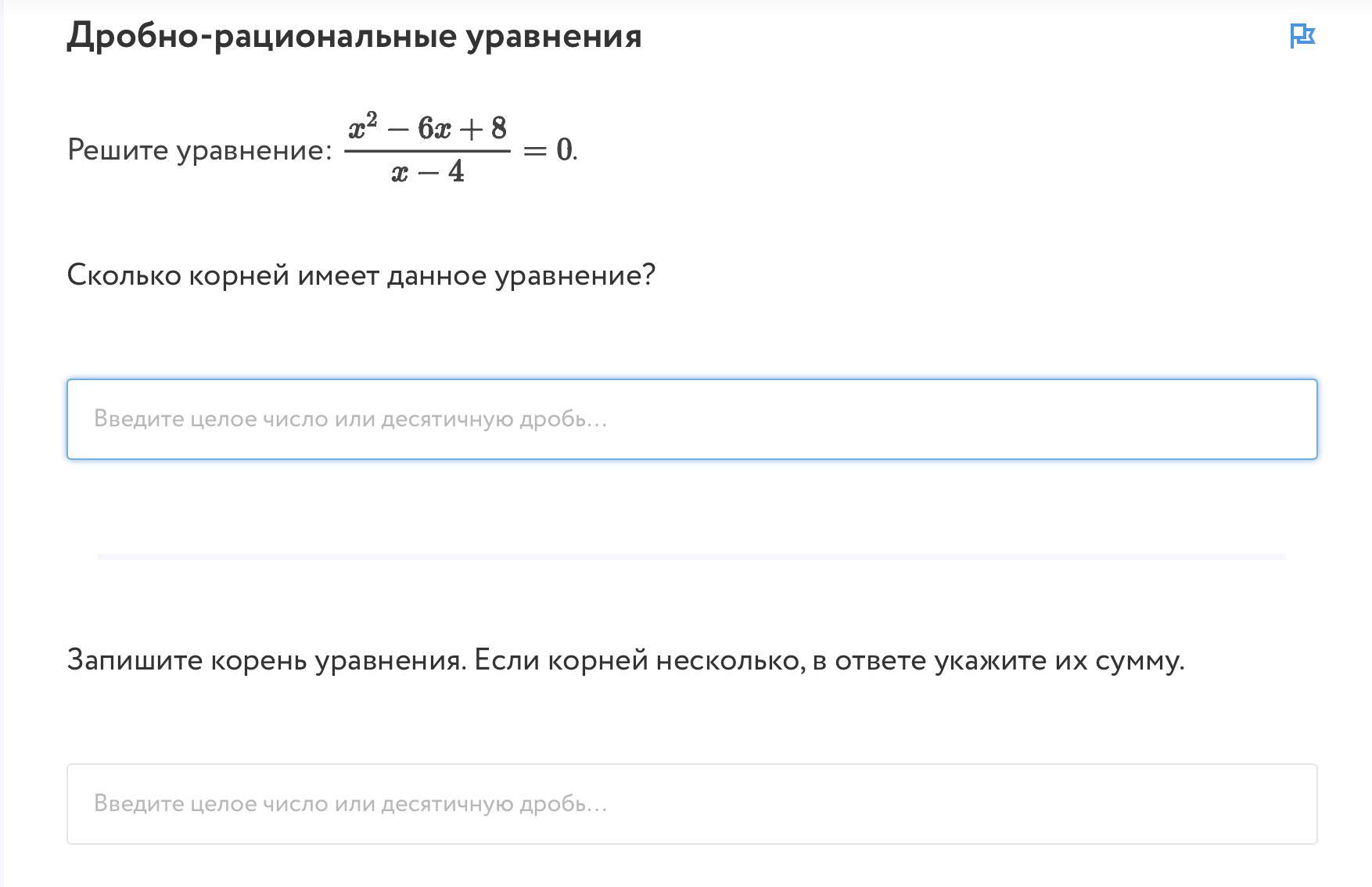The height and width of the screenshot is (887, 1372).
Task: Click the placeholder text in first input
Action: tap(350, 419)
